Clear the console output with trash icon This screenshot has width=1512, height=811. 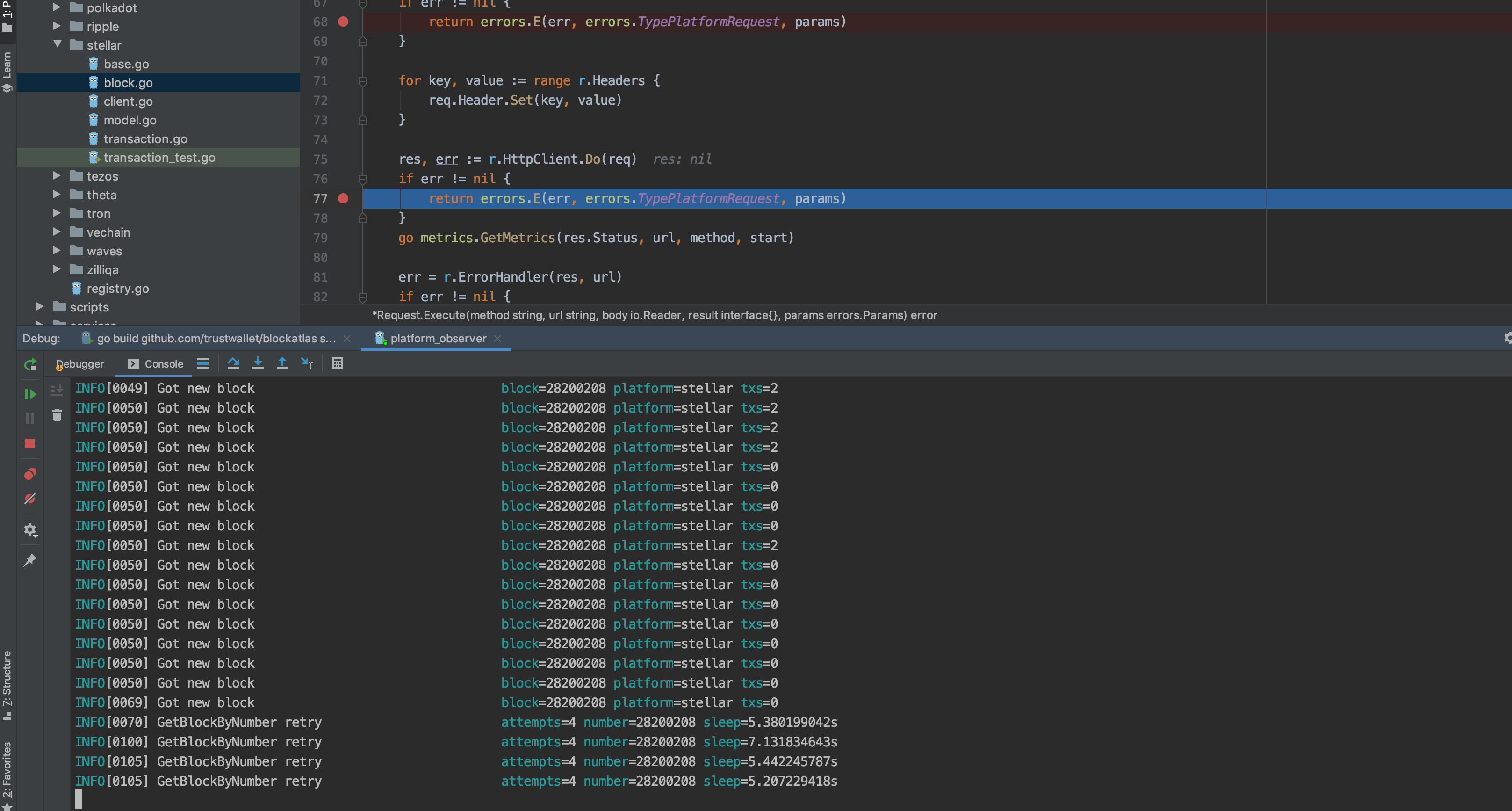point(57,415)
